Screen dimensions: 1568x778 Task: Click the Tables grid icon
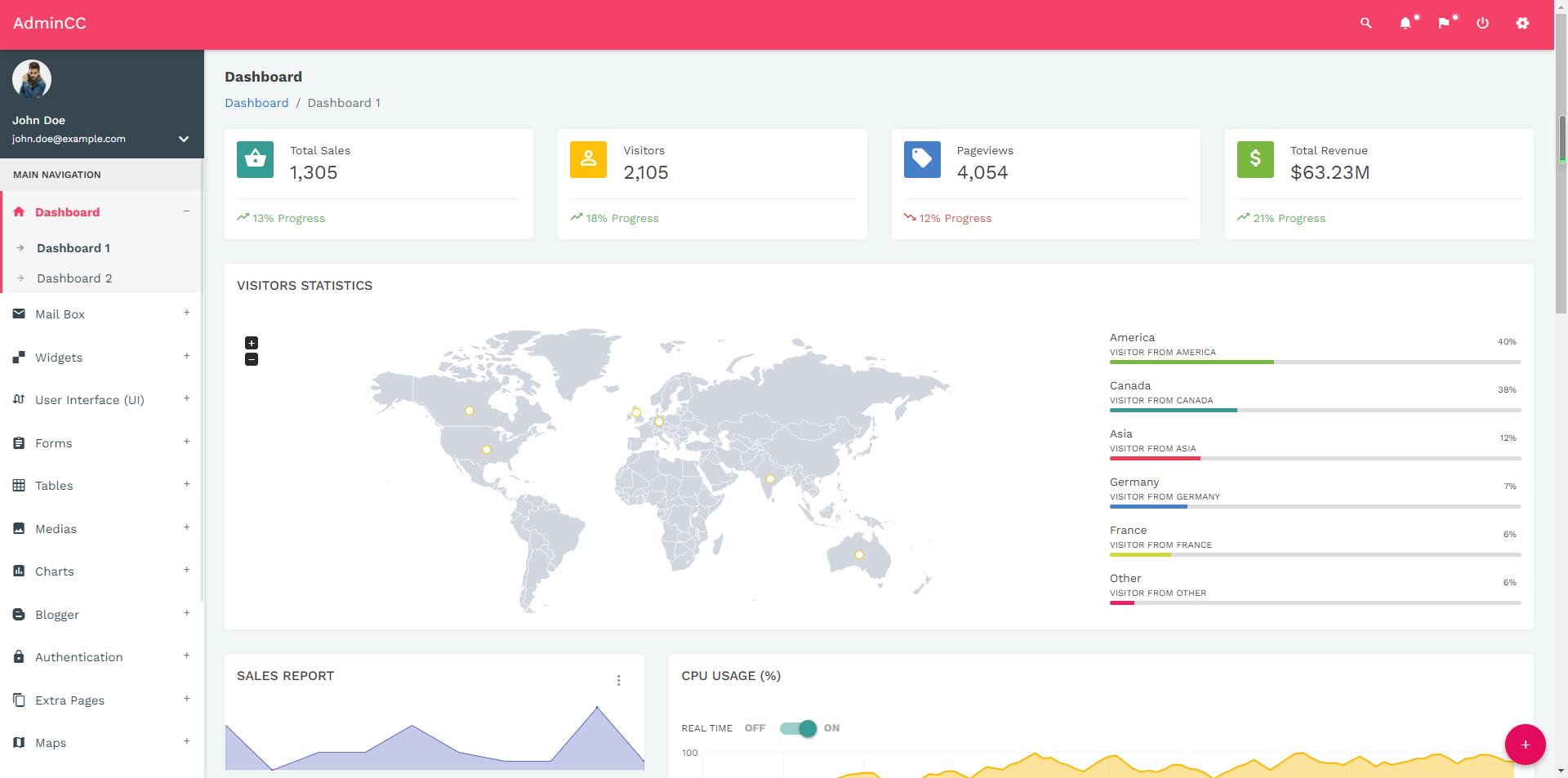tap(19, 485)
